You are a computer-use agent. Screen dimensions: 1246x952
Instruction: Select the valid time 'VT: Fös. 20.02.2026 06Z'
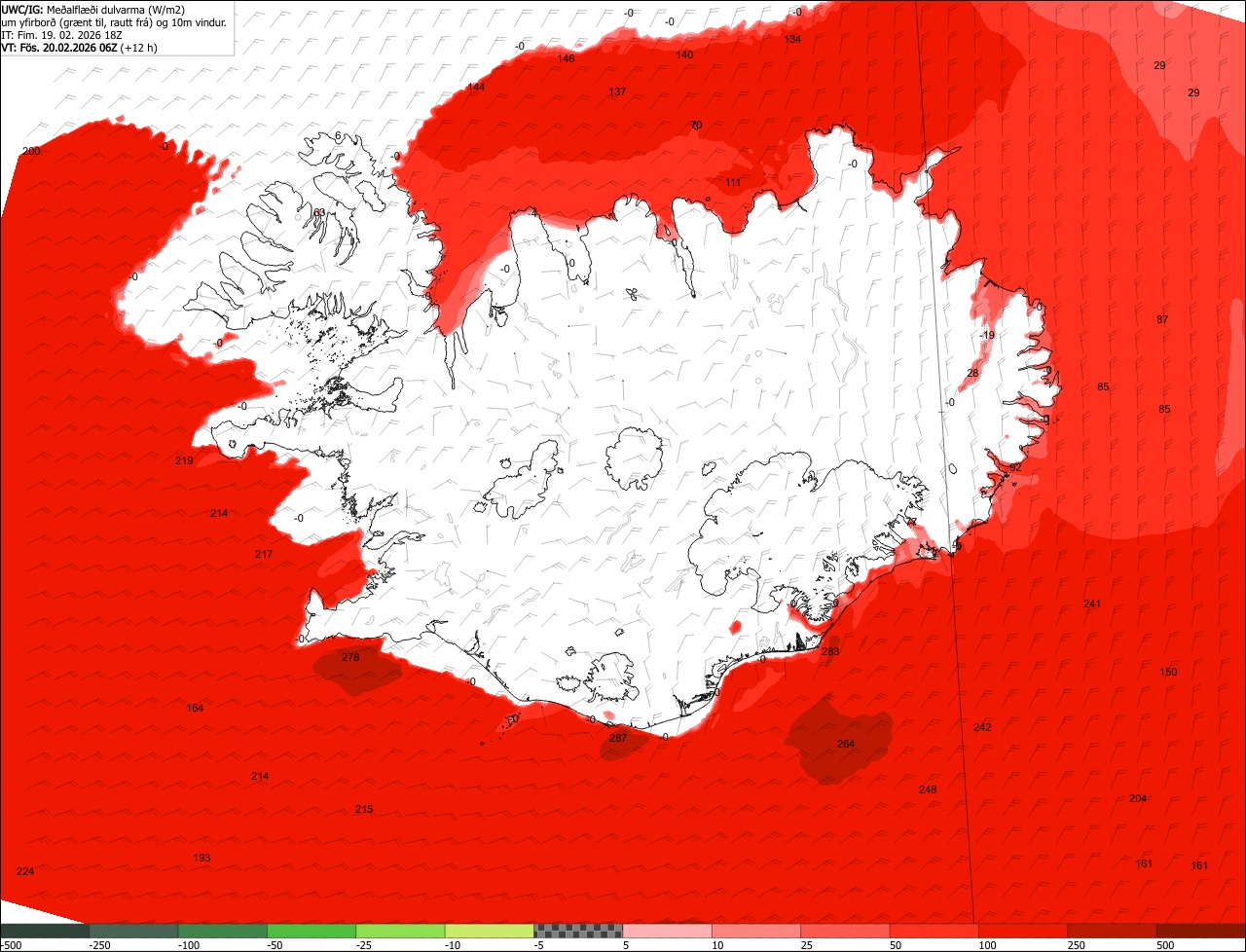(x=58, y=47)
